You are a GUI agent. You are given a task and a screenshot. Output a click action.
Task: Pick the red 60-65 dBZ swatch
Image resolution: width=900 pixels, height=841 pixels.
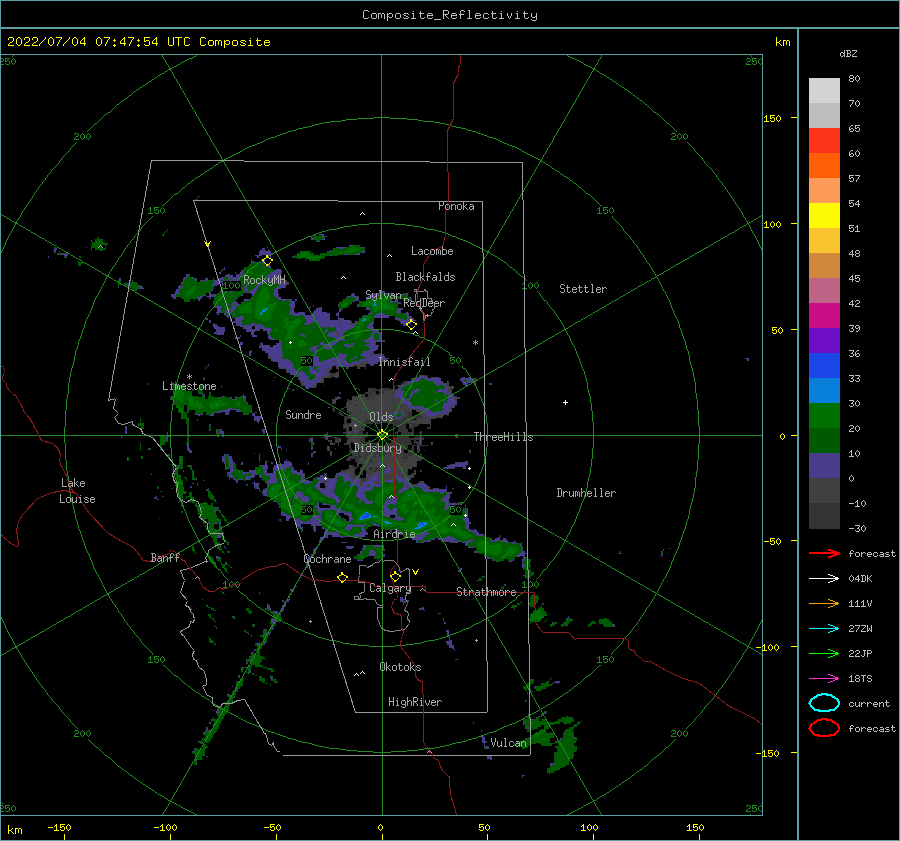(824, 140)
